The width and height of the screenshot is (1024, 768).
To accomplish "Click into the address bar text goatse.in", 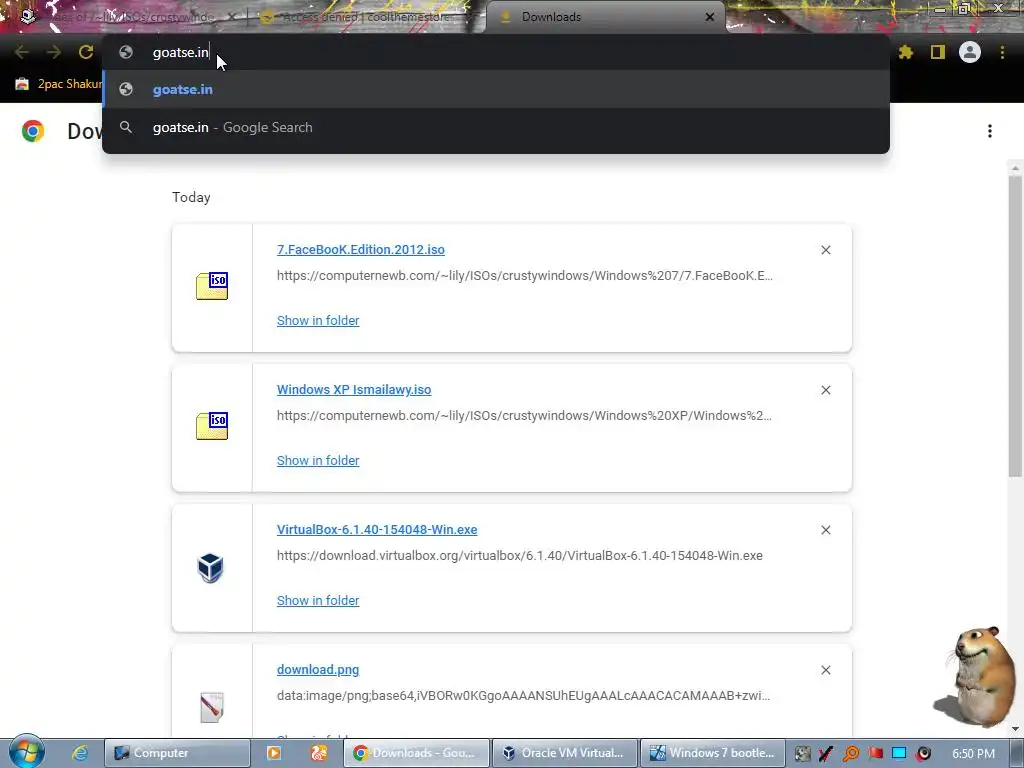I will point(180,52).
